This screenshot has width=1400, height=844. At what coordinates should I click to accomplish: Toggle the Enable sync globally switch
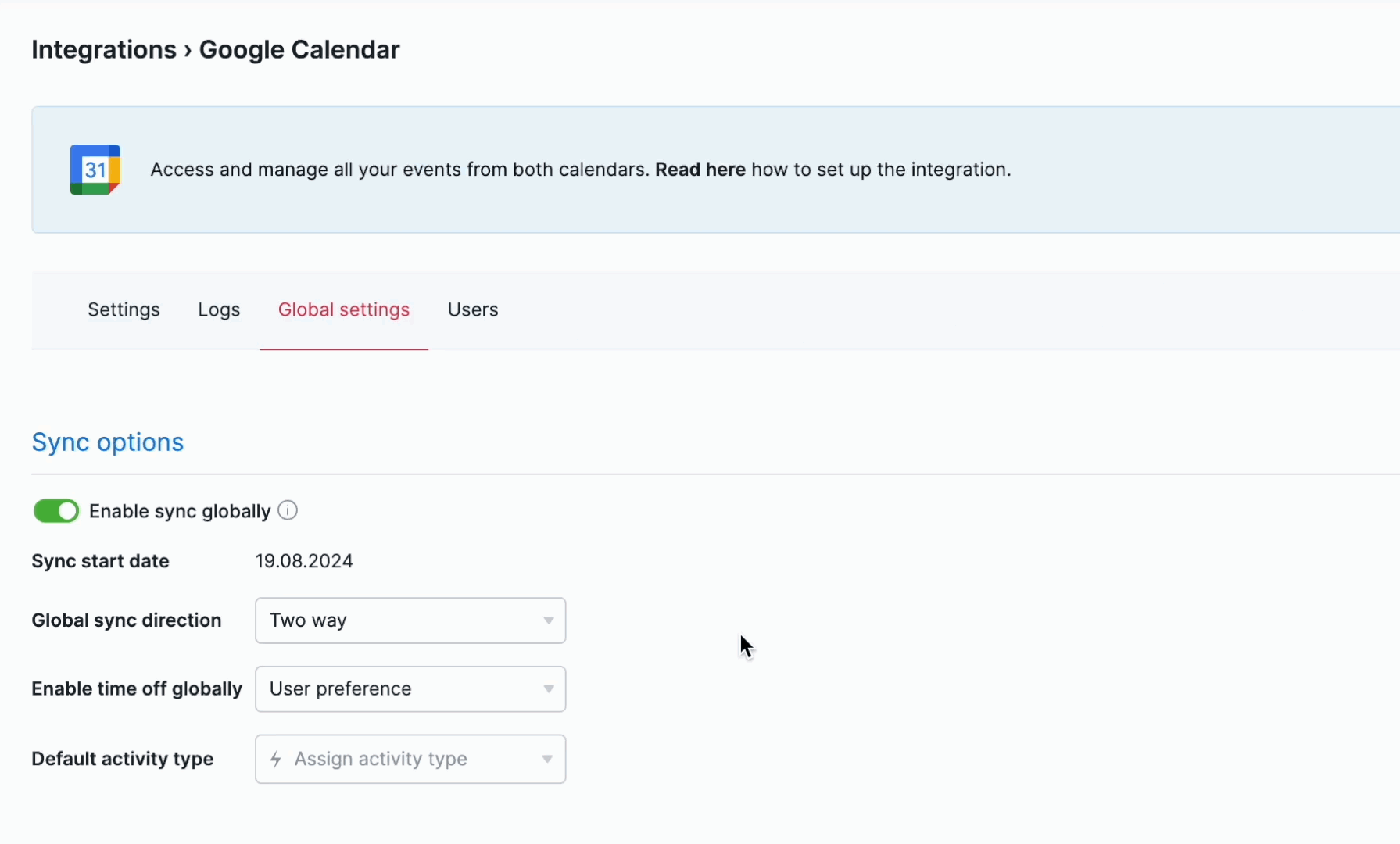56,511
